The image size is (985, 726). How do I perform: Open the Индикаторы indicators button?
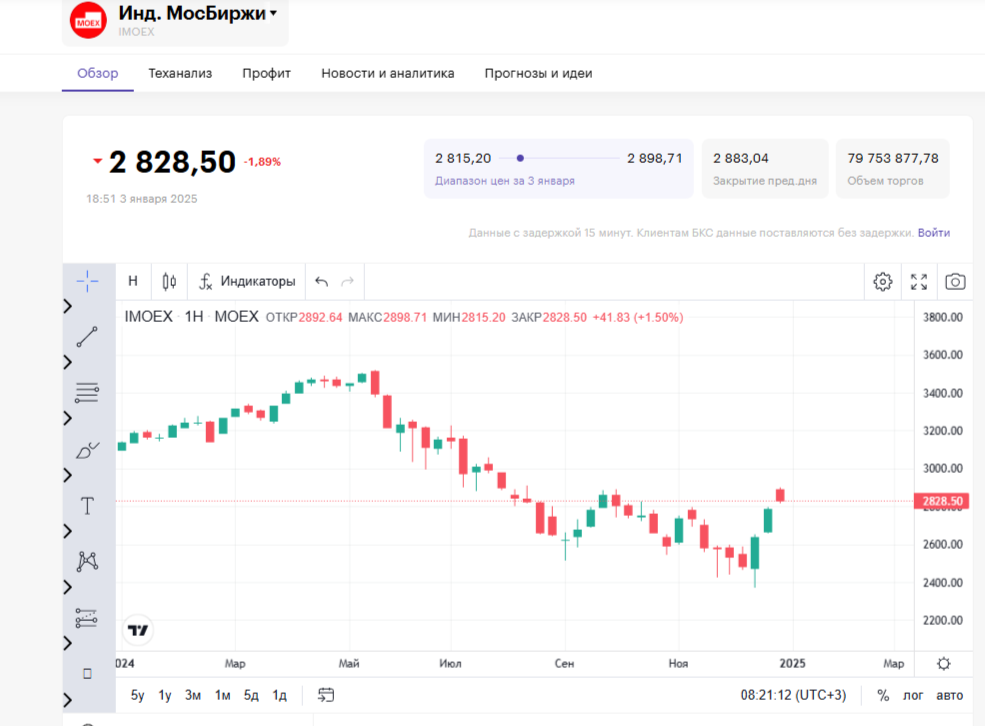[x=247, y=282]
